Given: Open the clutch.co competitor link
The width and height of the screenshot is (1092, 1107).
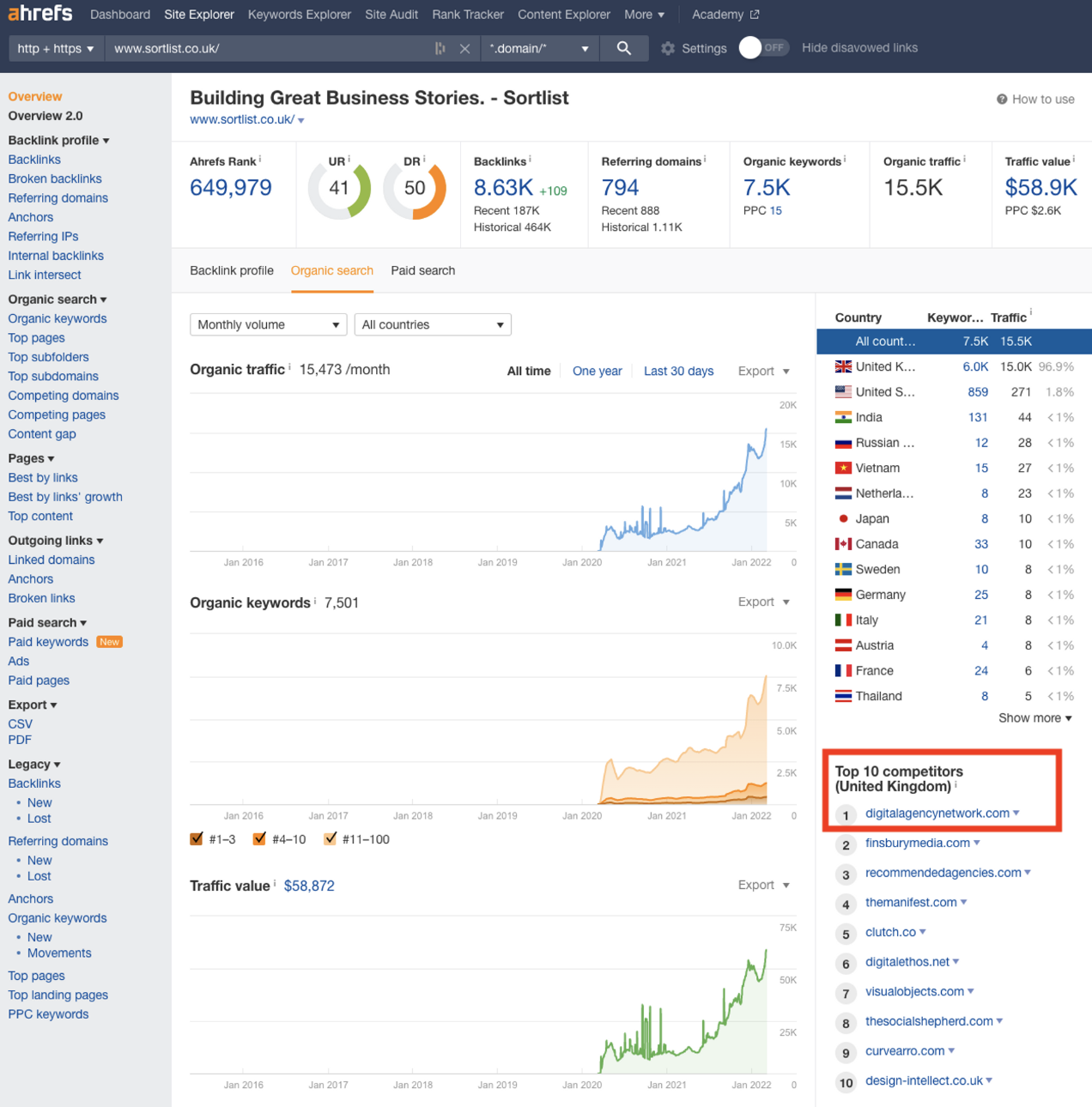Looking at the screenshot, I should coord(890,932).
